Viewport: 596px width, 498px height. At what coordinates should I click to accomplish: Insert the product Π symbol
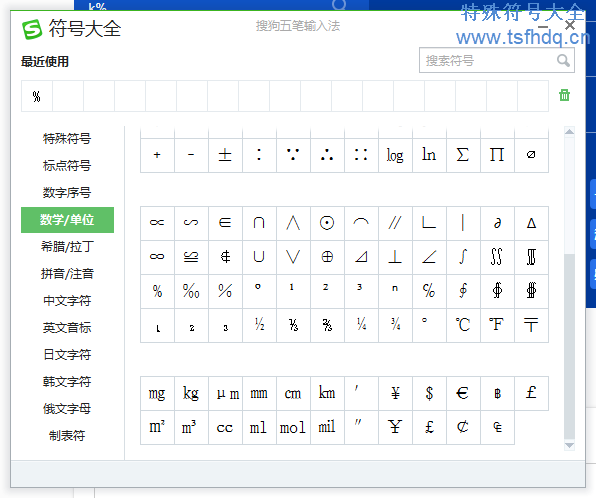pyautogui.click(x=497, y=155)
